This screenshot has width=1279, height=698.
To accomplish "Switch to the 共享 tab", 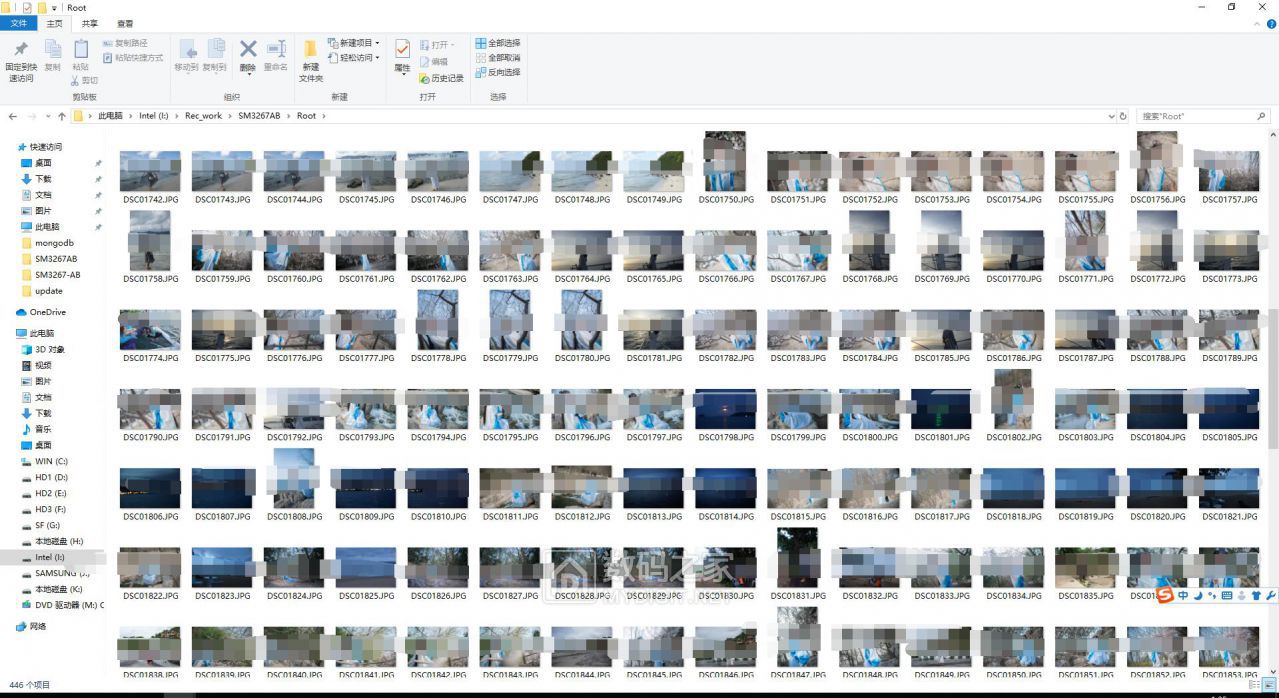I will click(90, 23).
